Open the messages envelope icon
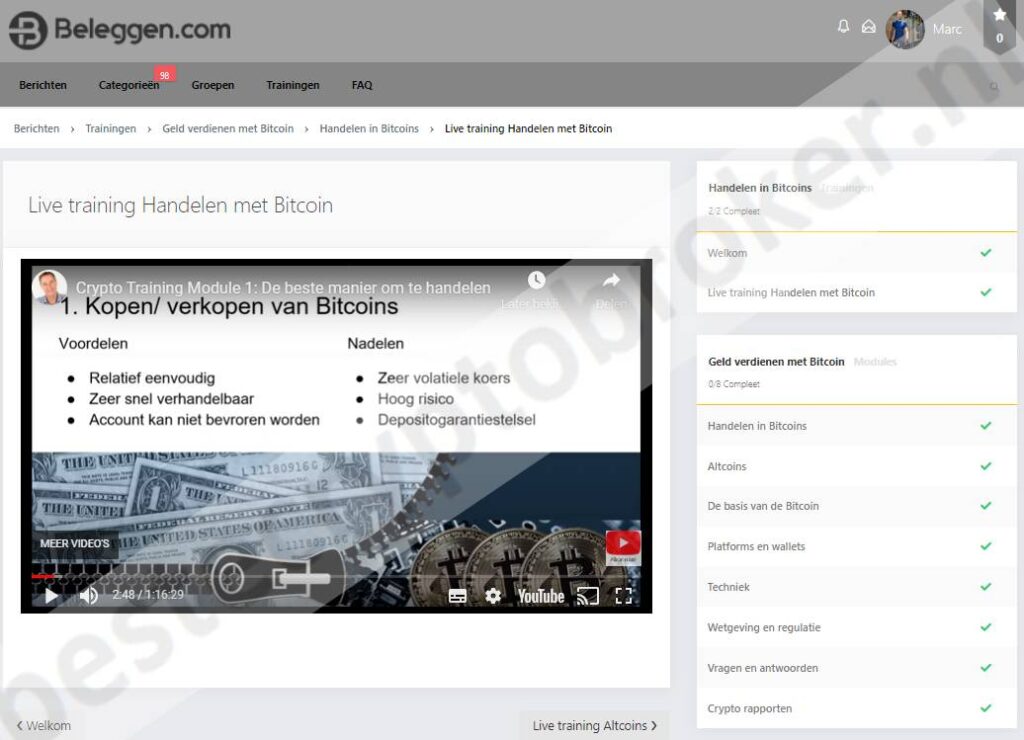Viewport: 1024px width, 740px height. [x=868, y=27]
